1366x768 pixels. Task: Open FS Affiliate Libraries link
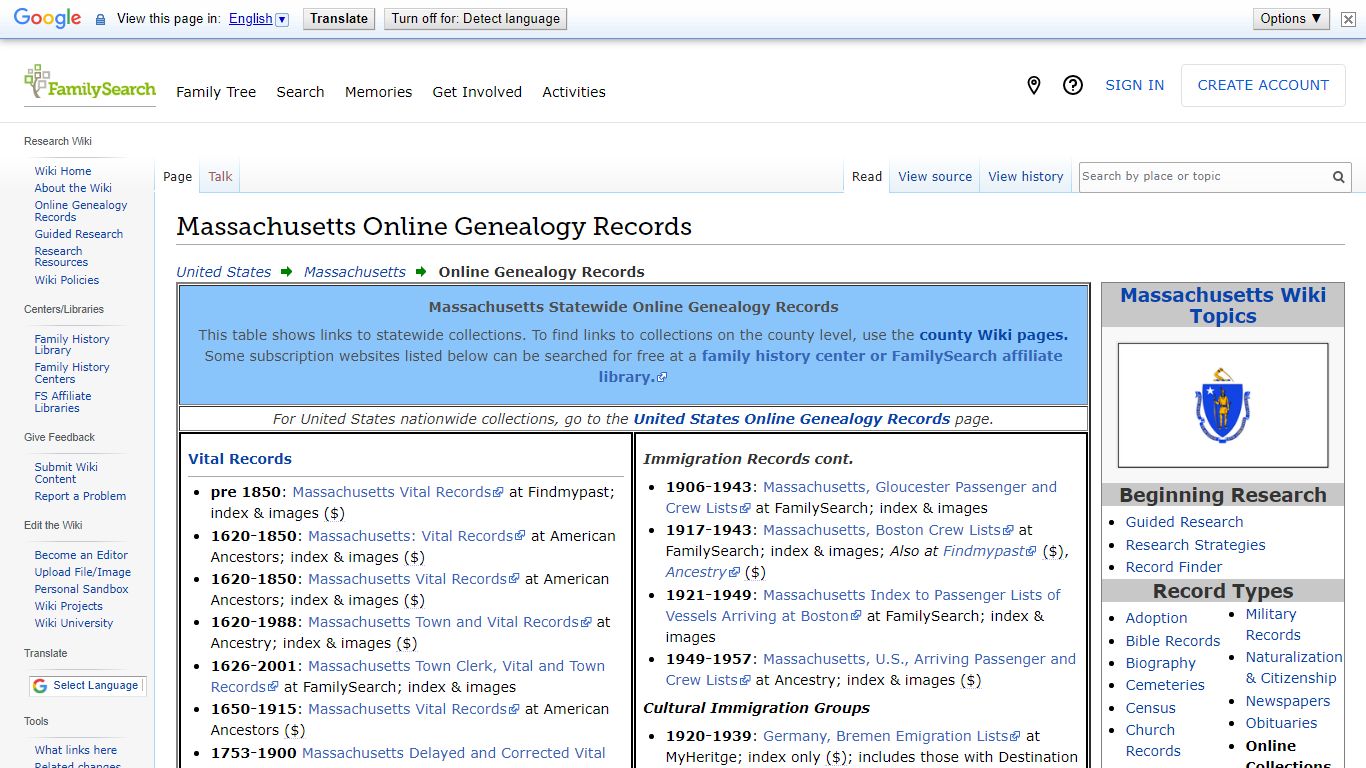pos(63,402)
